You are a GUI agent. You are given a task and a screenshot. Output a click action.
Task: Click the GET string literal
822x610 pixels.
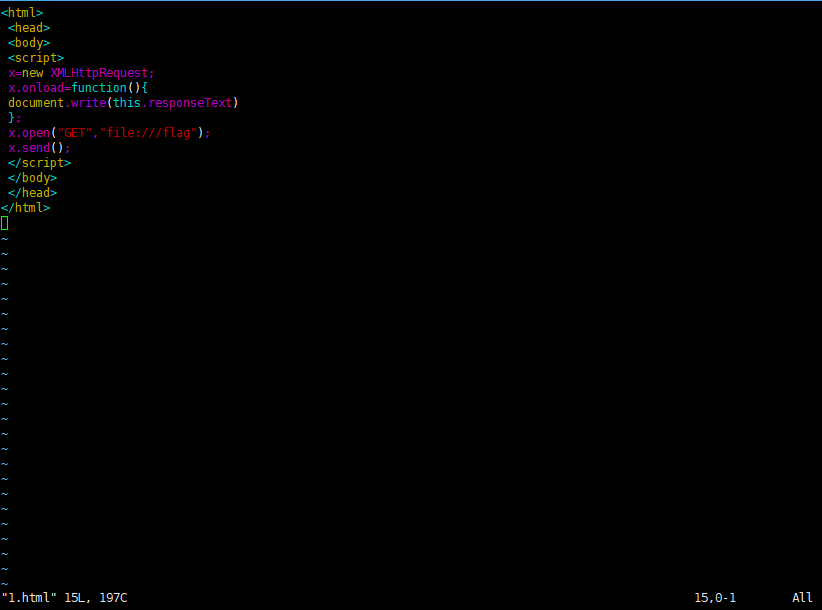tap(73, 132)
